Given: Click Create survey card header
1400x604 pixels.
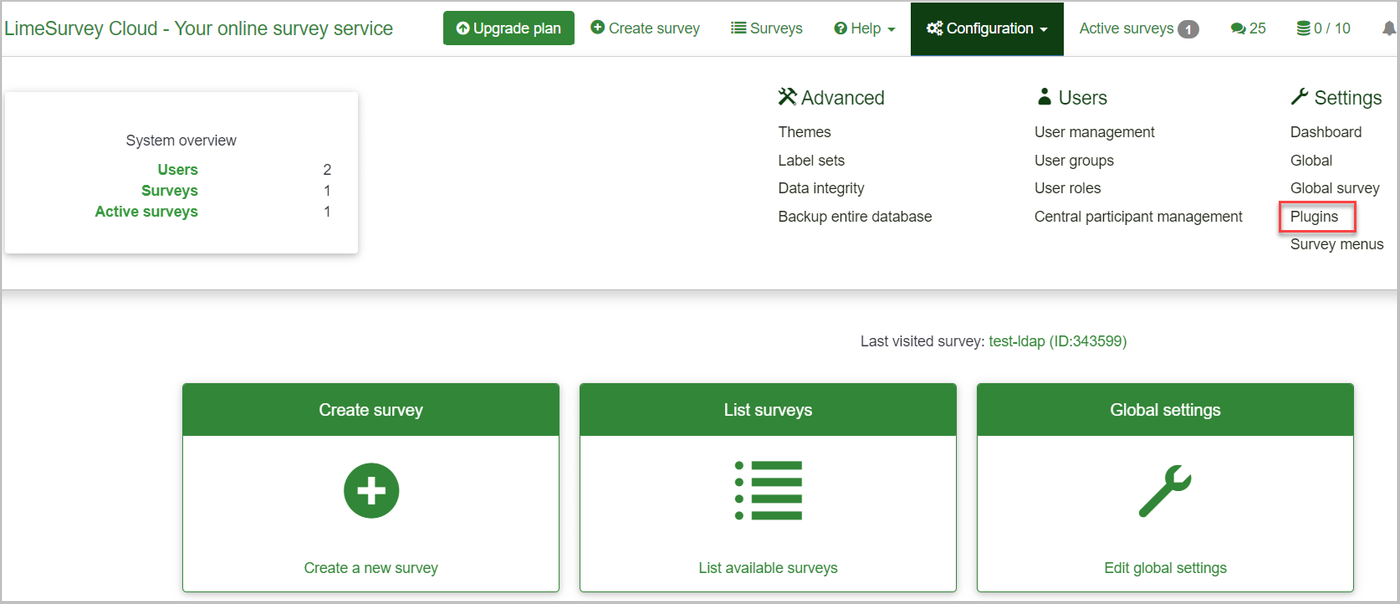Looking at the screenshot, I should pos(371,410).
